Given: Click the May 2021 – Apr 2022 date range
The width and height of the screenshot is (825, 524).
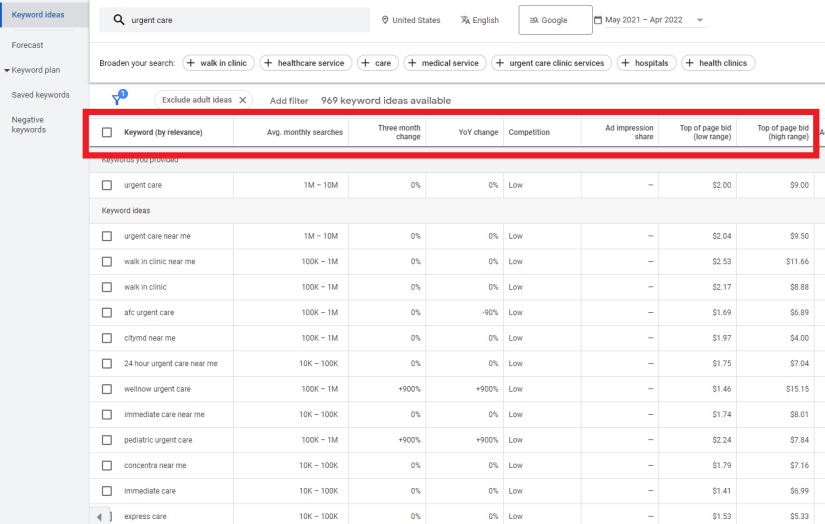Looking at the screenshot, I should tap(643, 20).
